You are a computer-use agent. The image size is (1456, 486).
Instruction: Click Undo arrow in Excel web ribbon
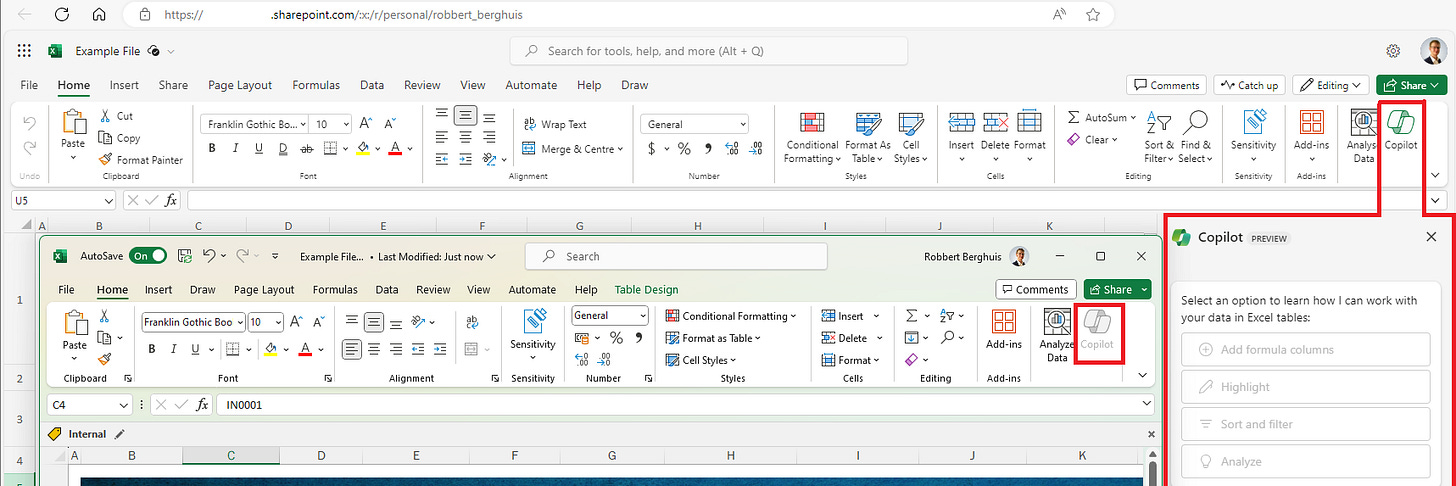tap(29, 124)
